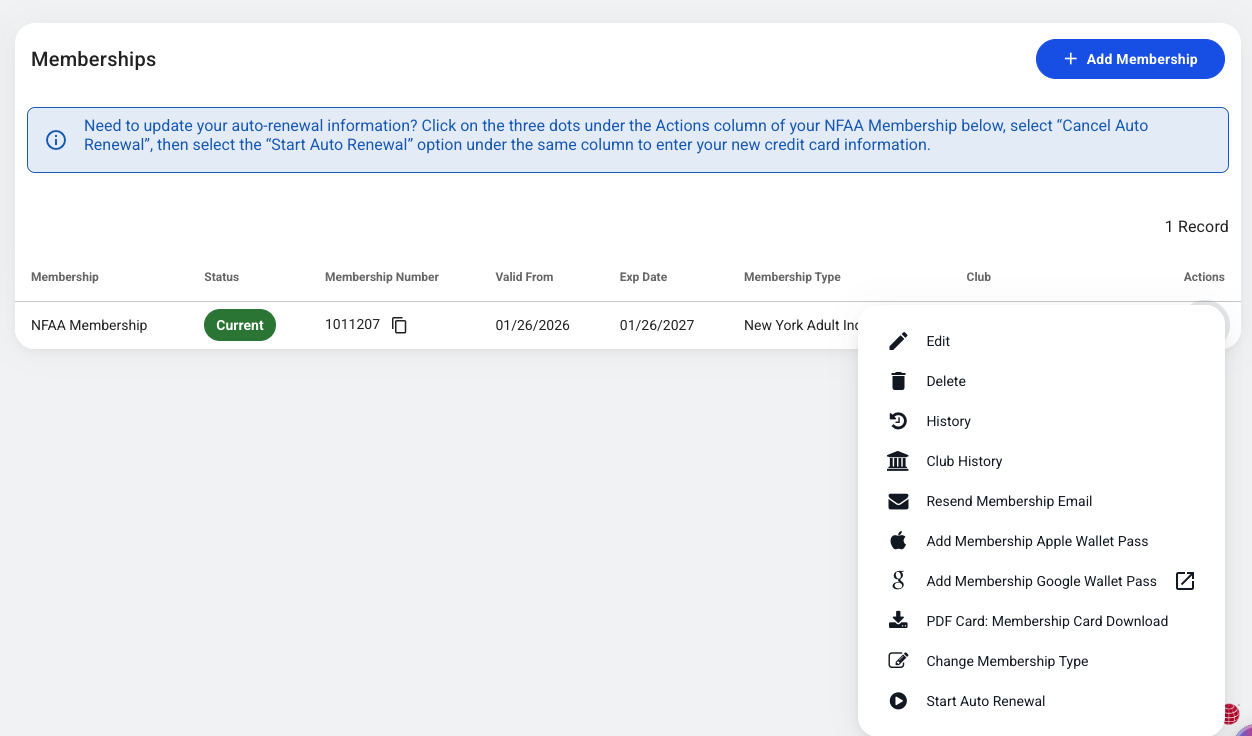
Task: Select Resend Membership Email option
Action: click(x=1009, y=501)
